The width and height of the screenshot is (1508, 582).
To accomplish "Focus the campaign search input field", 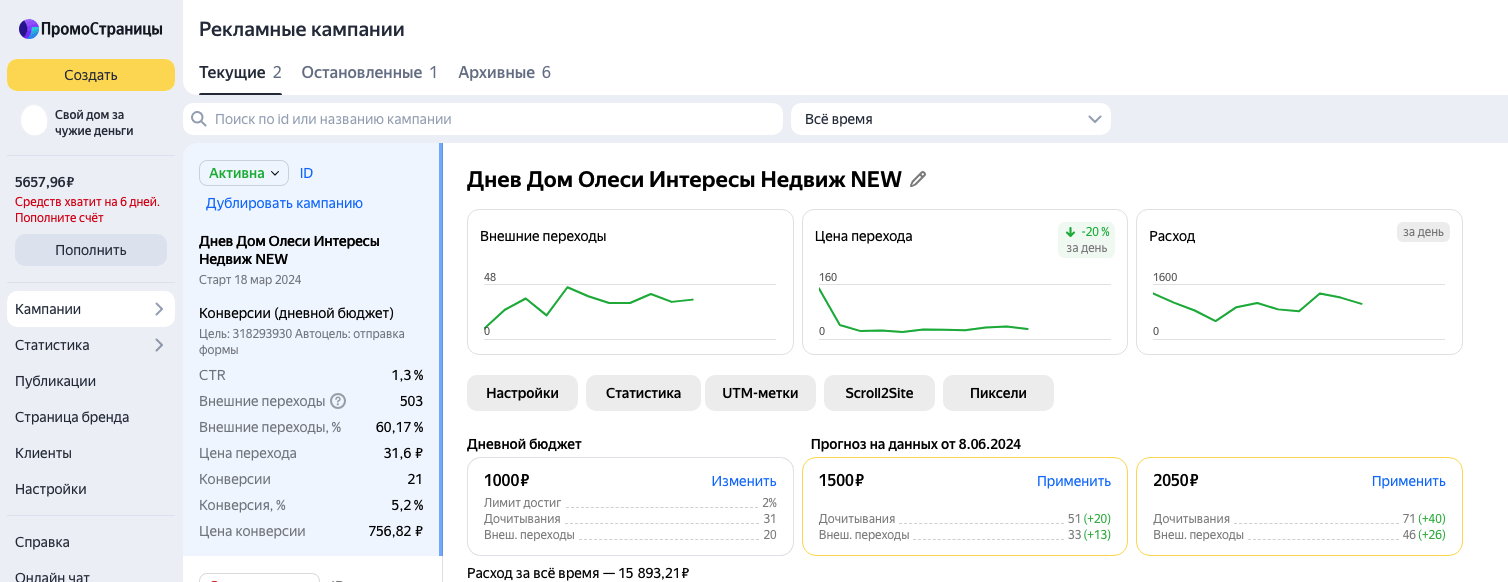I will 482,119.
